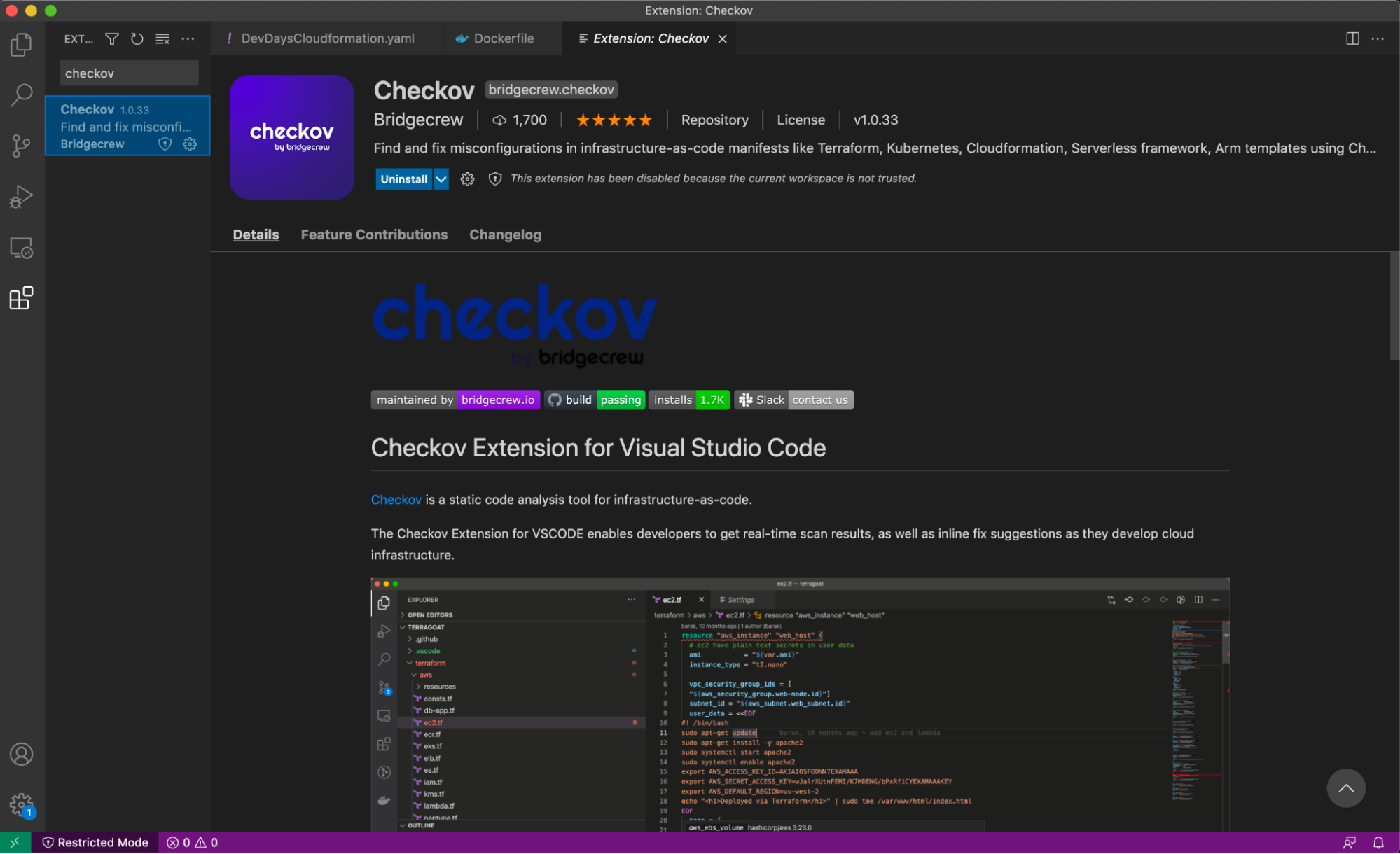
Task: Filter extensions with the funnel icon
Action: pyautogui.click(x=112, y=39)
